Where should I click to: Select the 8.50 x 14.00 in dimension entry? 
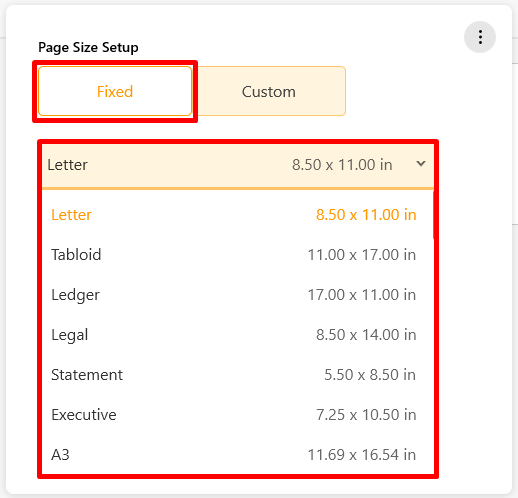point(366,335)
